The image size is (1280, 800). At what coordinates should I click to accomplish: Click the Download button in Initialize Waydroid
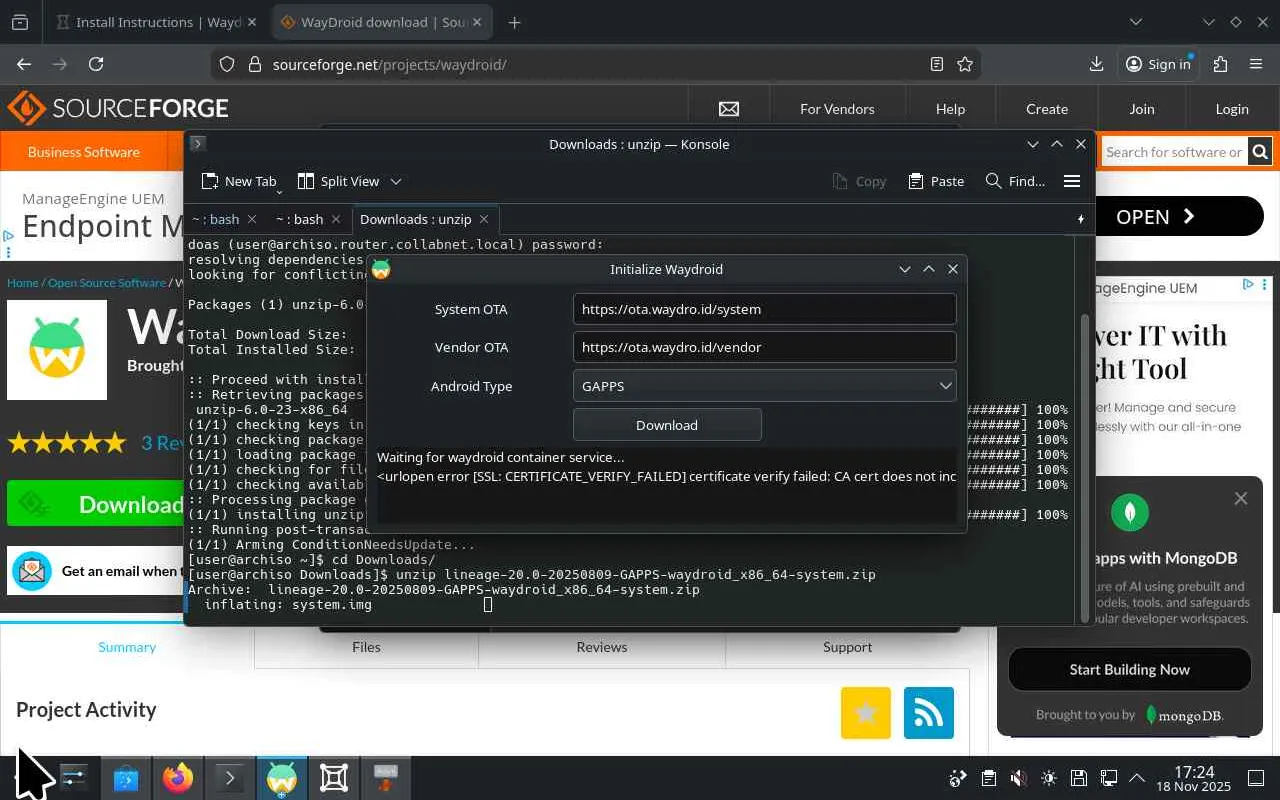[x=667, y=425]
